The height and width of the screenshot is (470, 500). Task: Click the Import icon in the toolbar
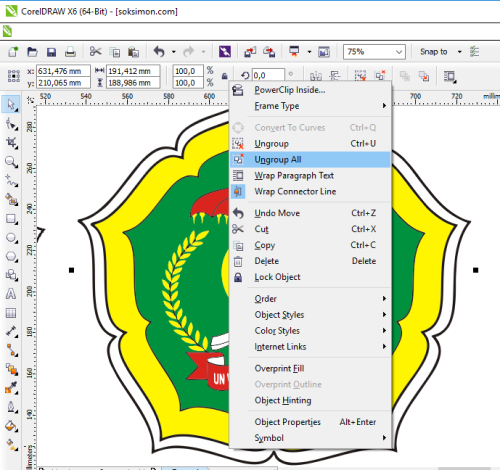(x=250, y=52)
